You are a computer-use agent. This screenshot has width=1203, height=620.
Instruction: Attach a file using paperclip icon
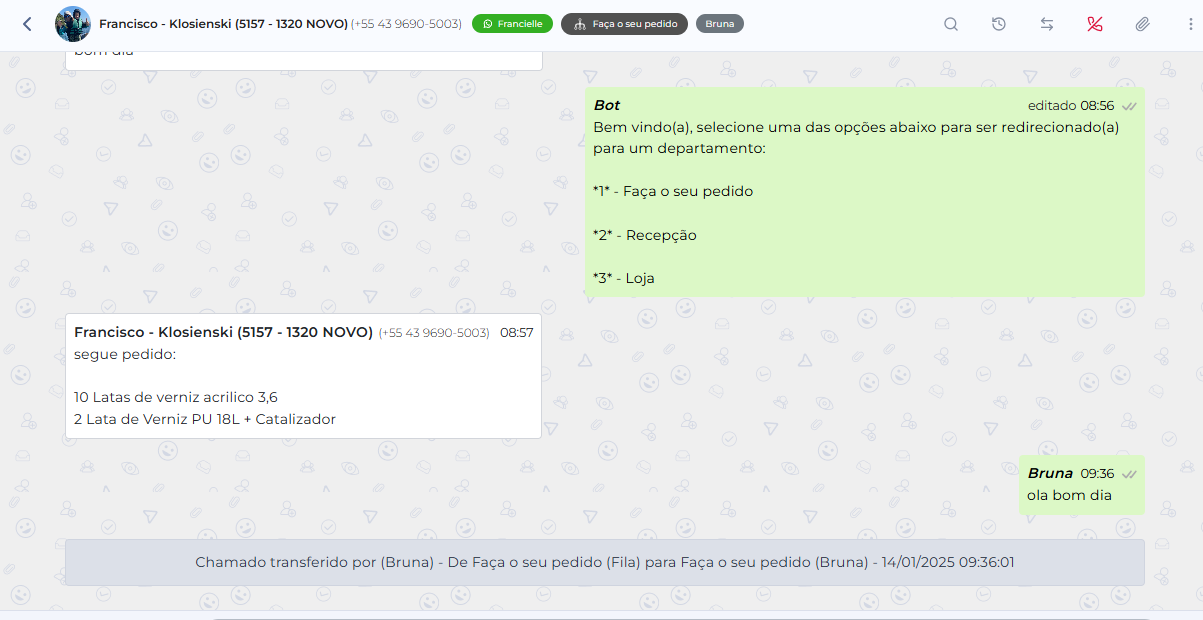pyautogui.click(x=1142, y=24)
